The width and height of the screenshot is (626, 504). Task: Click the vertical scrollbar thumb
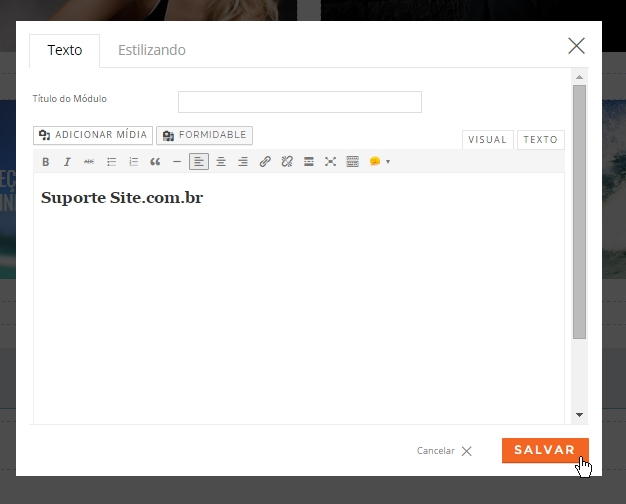coord(580,212)
